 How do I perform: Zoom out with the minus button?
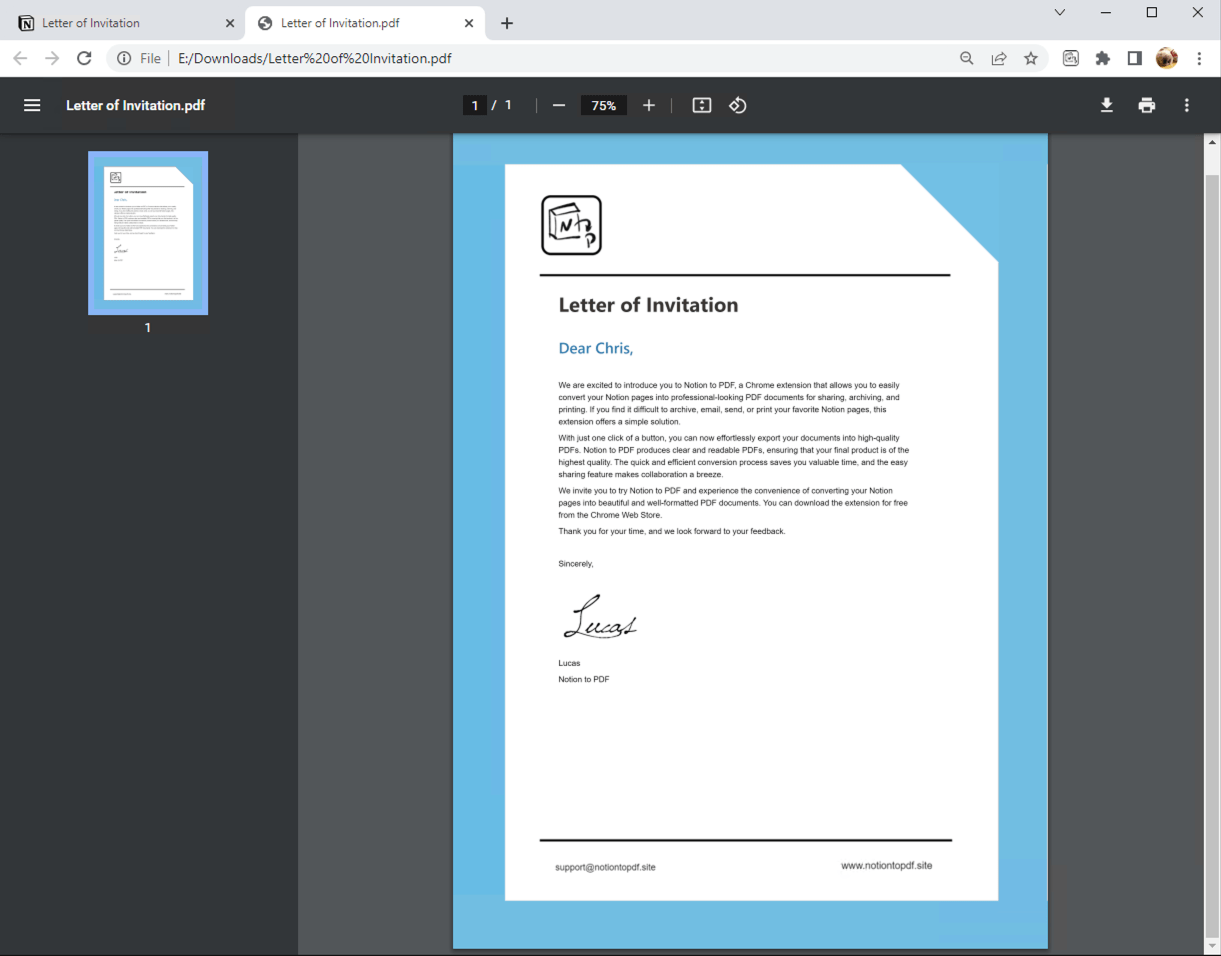coord(559,105)
